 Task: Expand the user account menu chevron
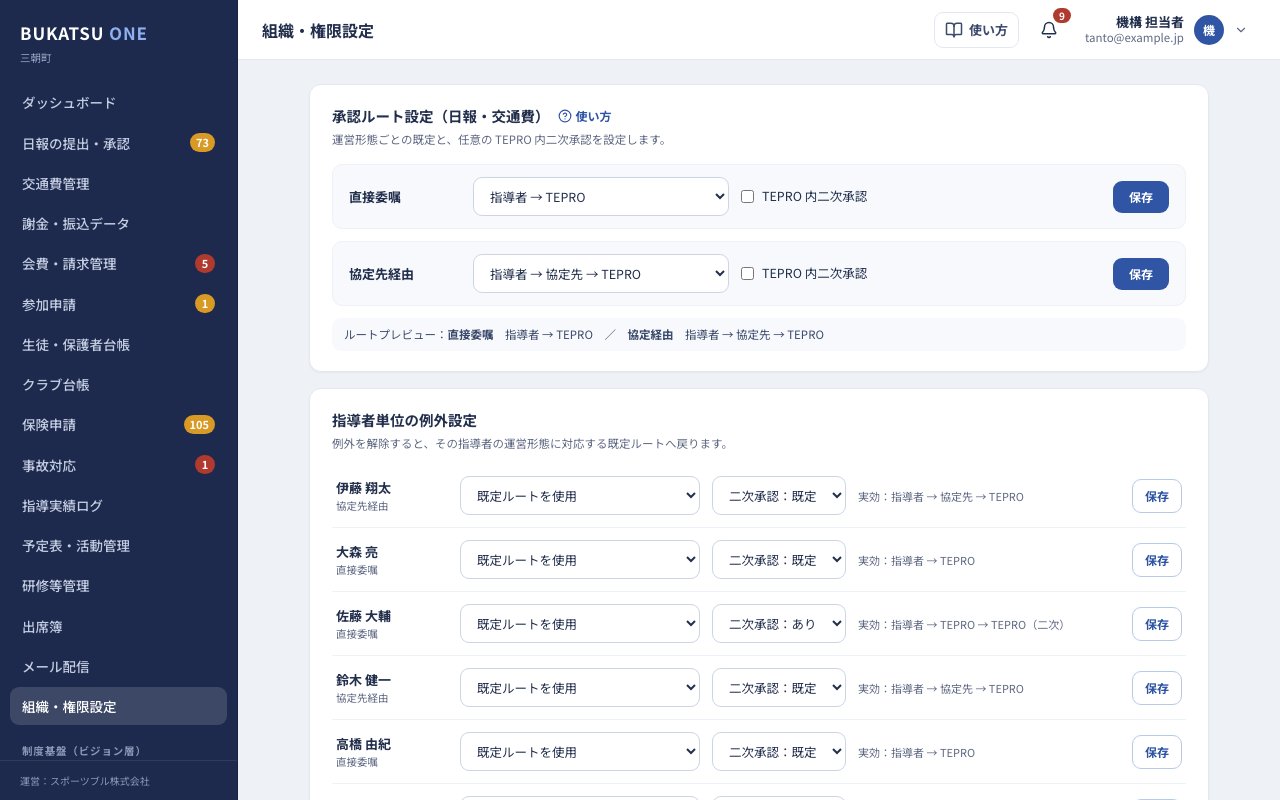click(1241, 30)
